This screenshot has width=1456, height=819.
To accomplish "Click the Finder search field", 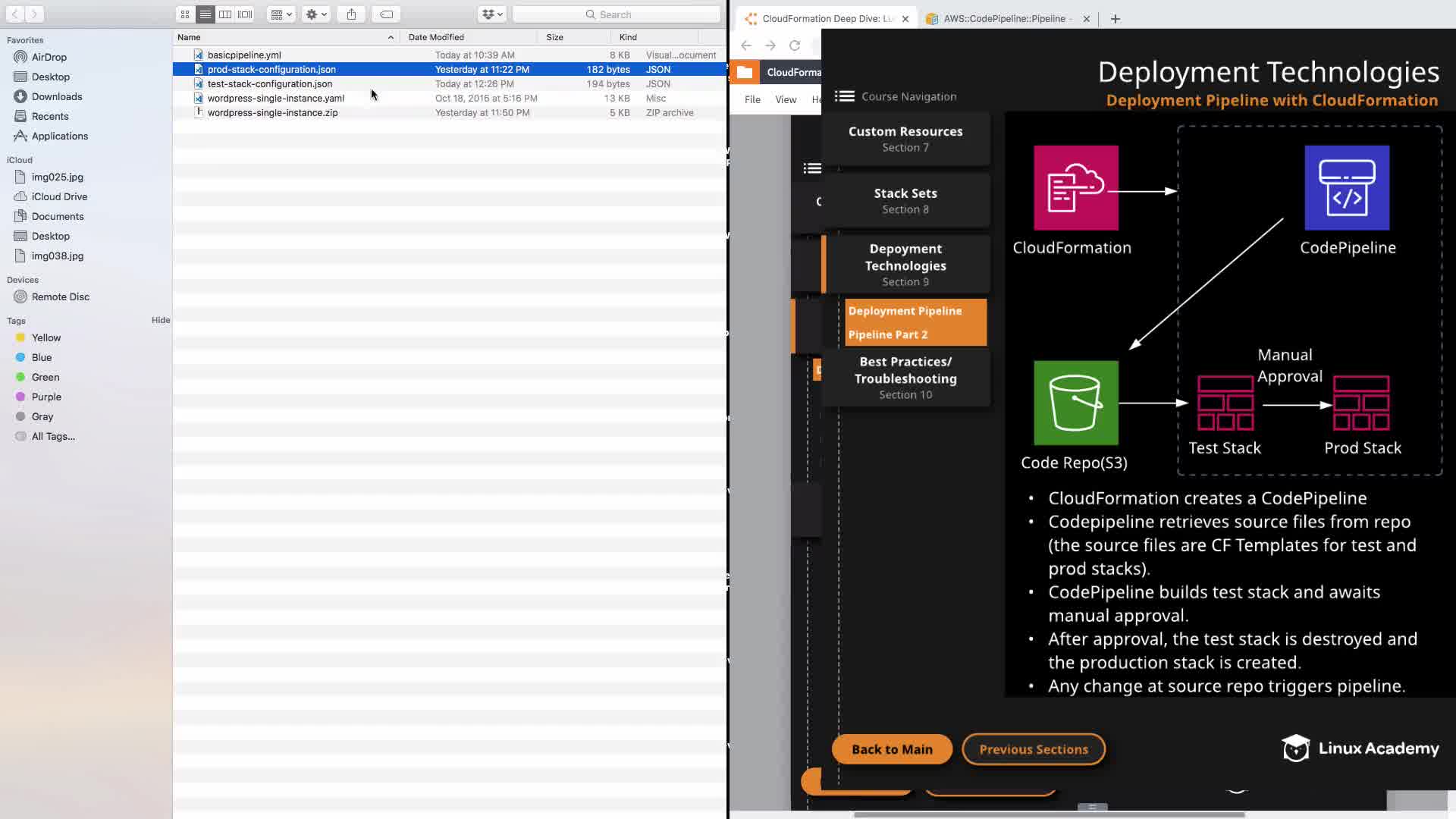I will point(616,14).
